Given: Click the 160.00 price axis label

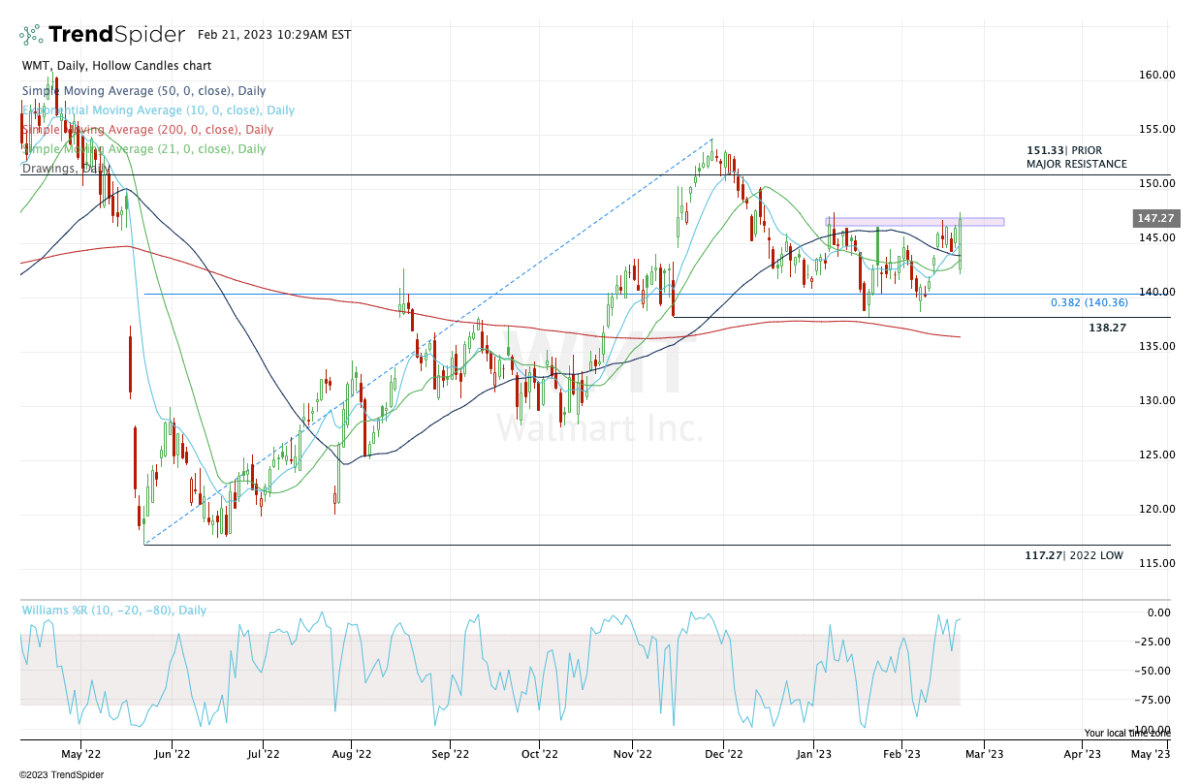Looking at the screenshot, I should point(1155,75).
